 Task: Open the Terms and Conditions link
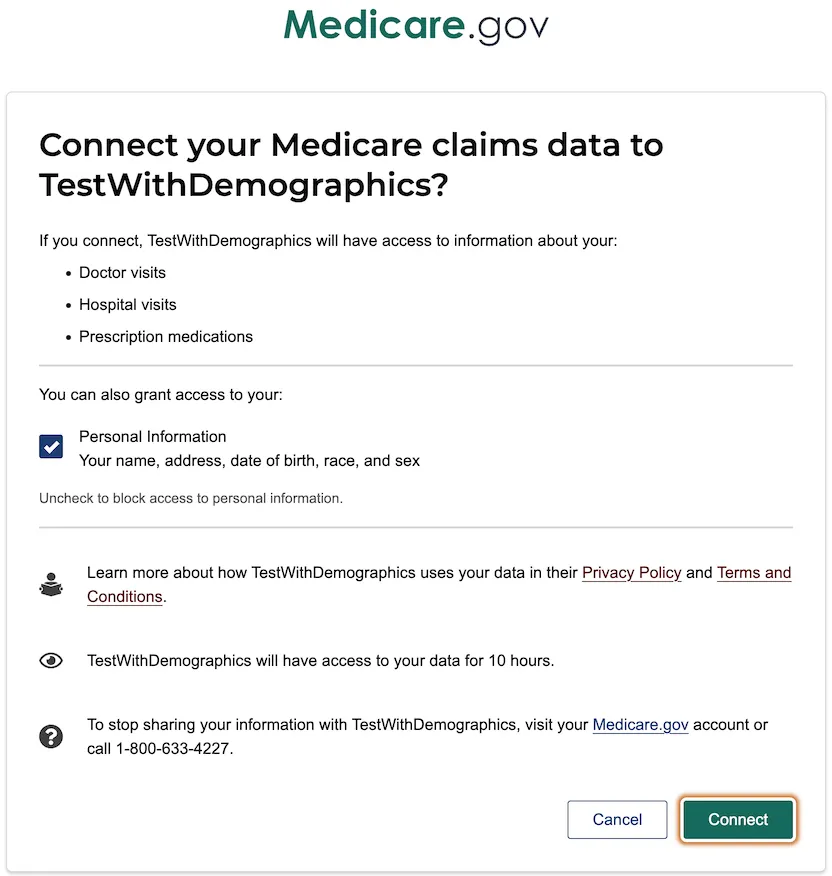(x=753, y=573)
